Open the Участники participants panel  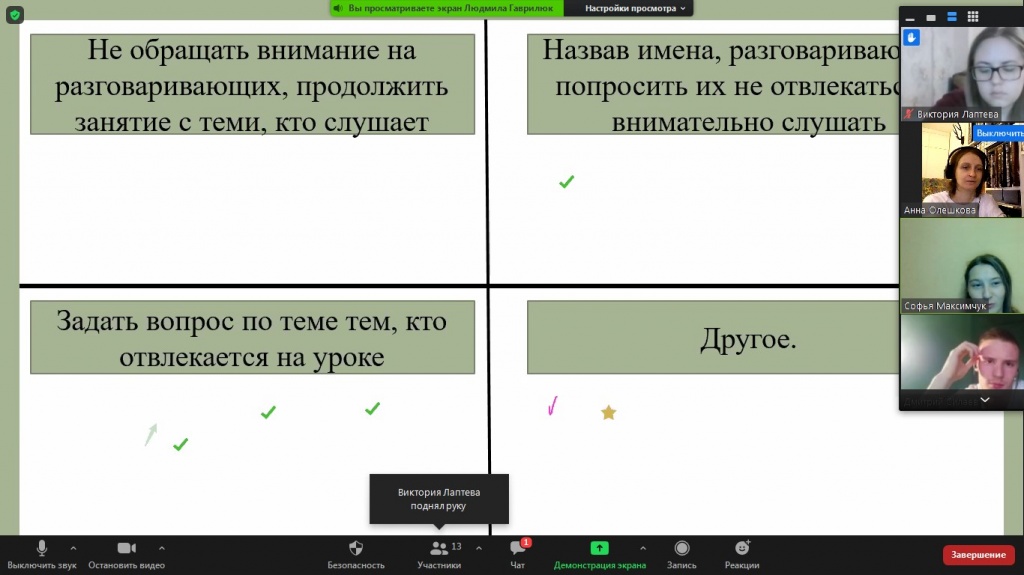pyautogui.click(x=439, y=554)
